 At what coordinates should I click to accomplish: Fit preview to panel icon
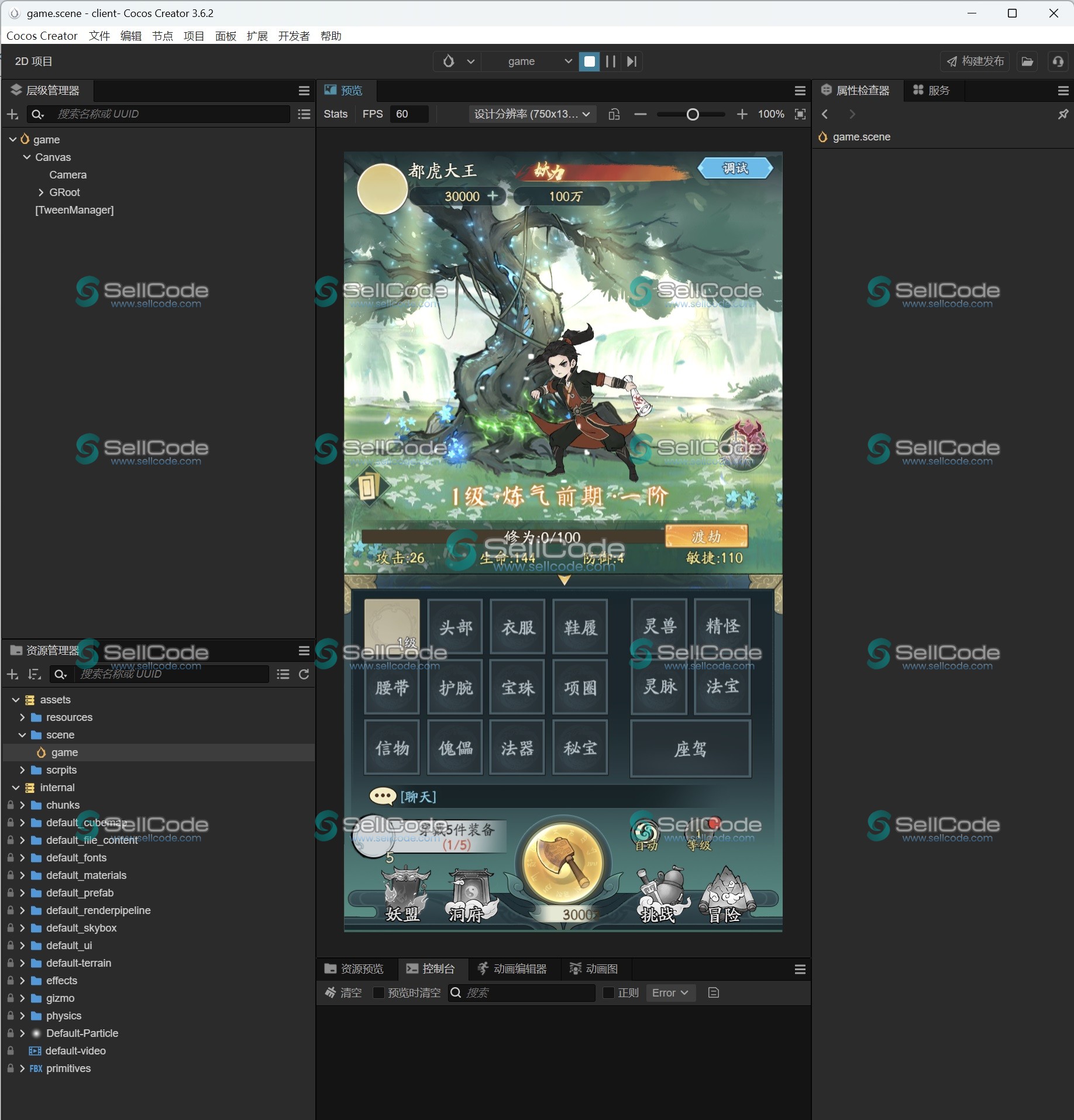click(800, 114)
